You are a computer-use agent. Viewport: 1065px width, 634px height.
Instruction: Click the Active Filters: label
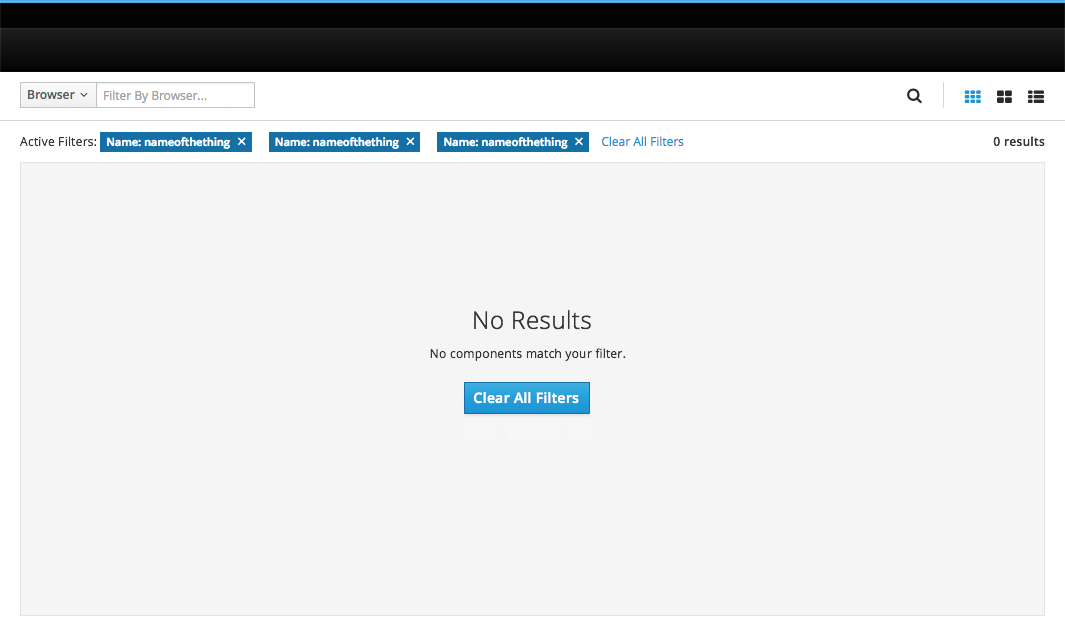(x=58, y=141)
